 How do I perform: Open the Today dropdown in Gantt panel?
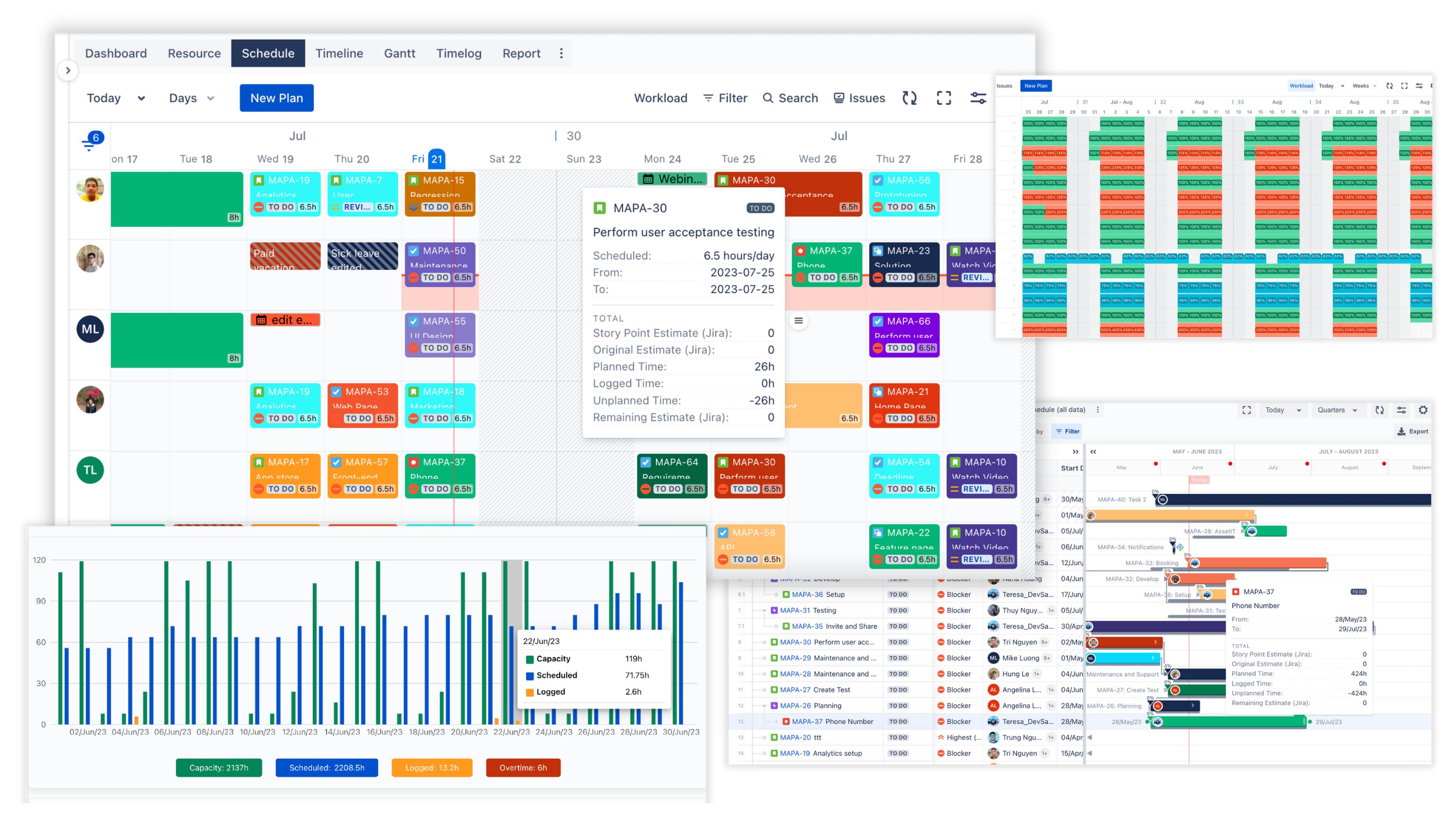[1283, 410]
